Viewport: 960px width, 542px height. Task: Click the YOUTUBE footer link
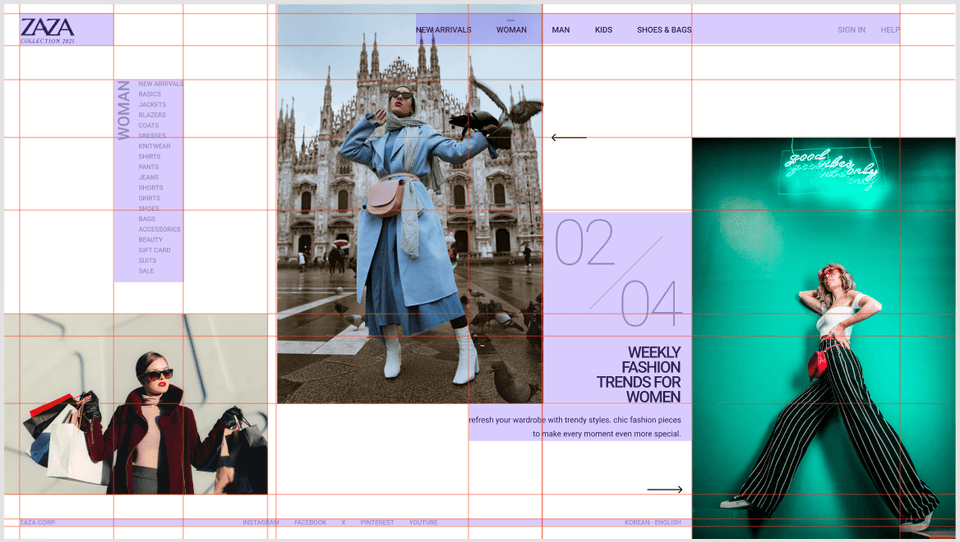tap(423, 522)
